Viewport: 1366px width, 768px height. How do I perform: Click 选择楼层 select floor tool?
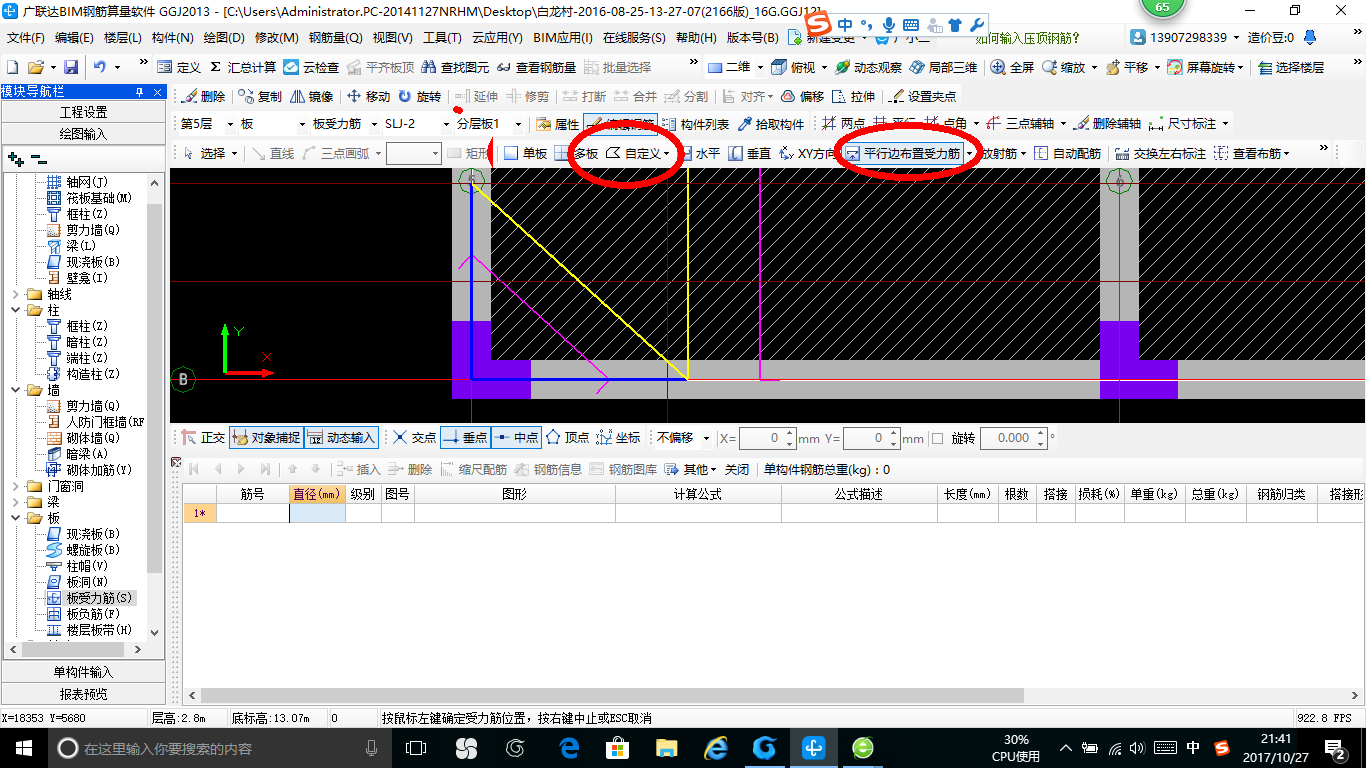tap(1291, 67)
